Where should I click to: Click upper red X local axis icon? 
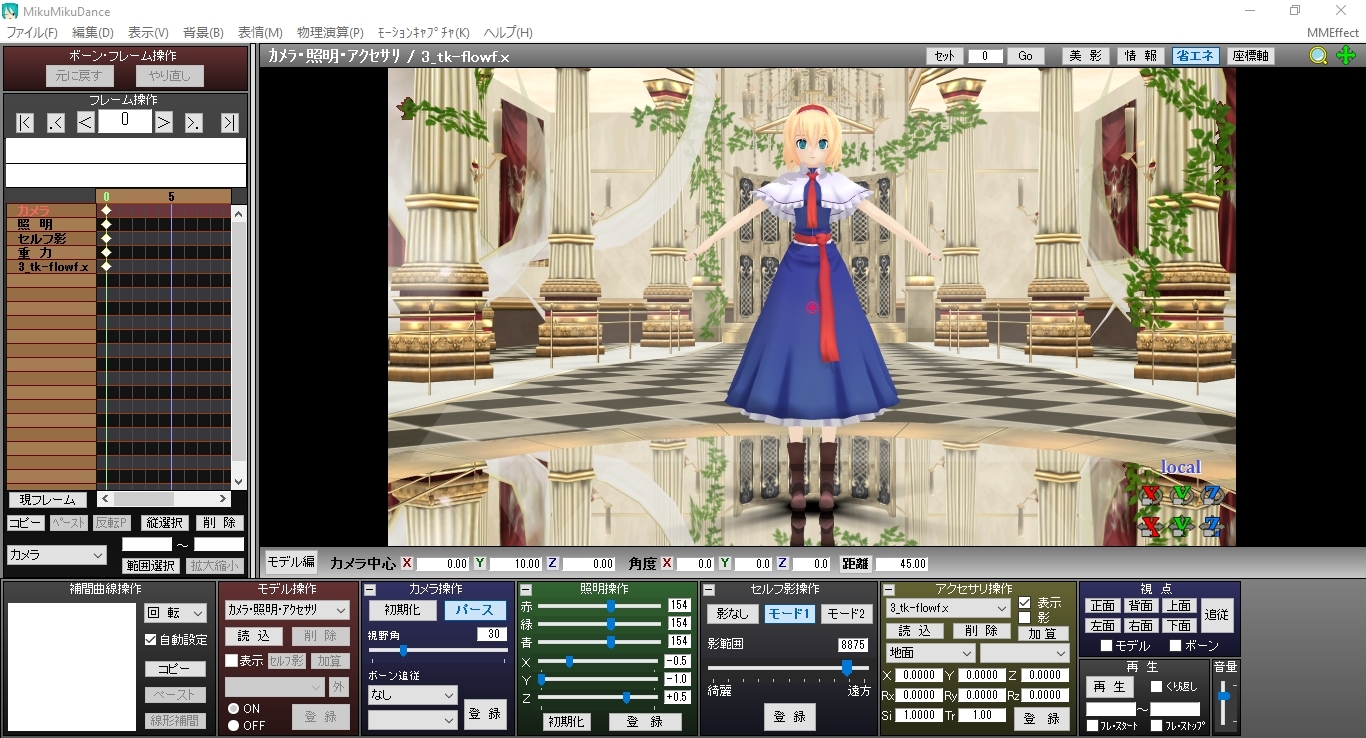1151,493
